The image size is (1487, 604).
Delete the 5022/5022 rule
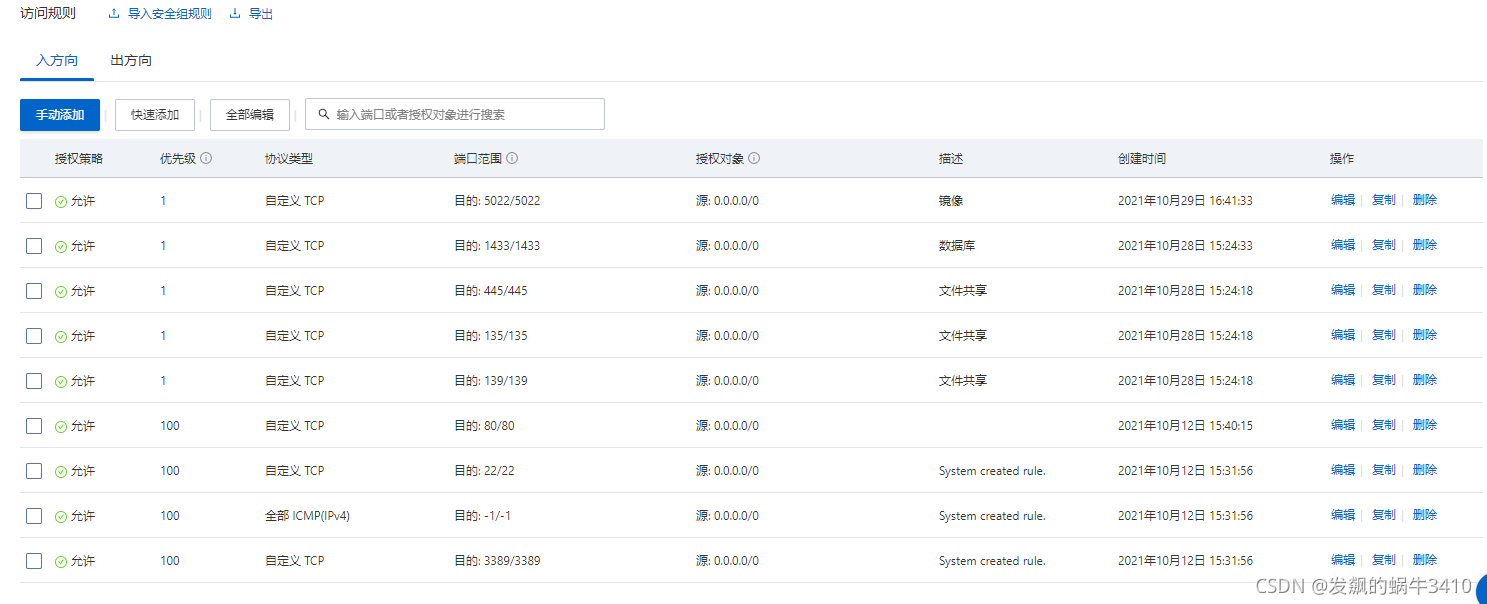tap(1425, 200)
